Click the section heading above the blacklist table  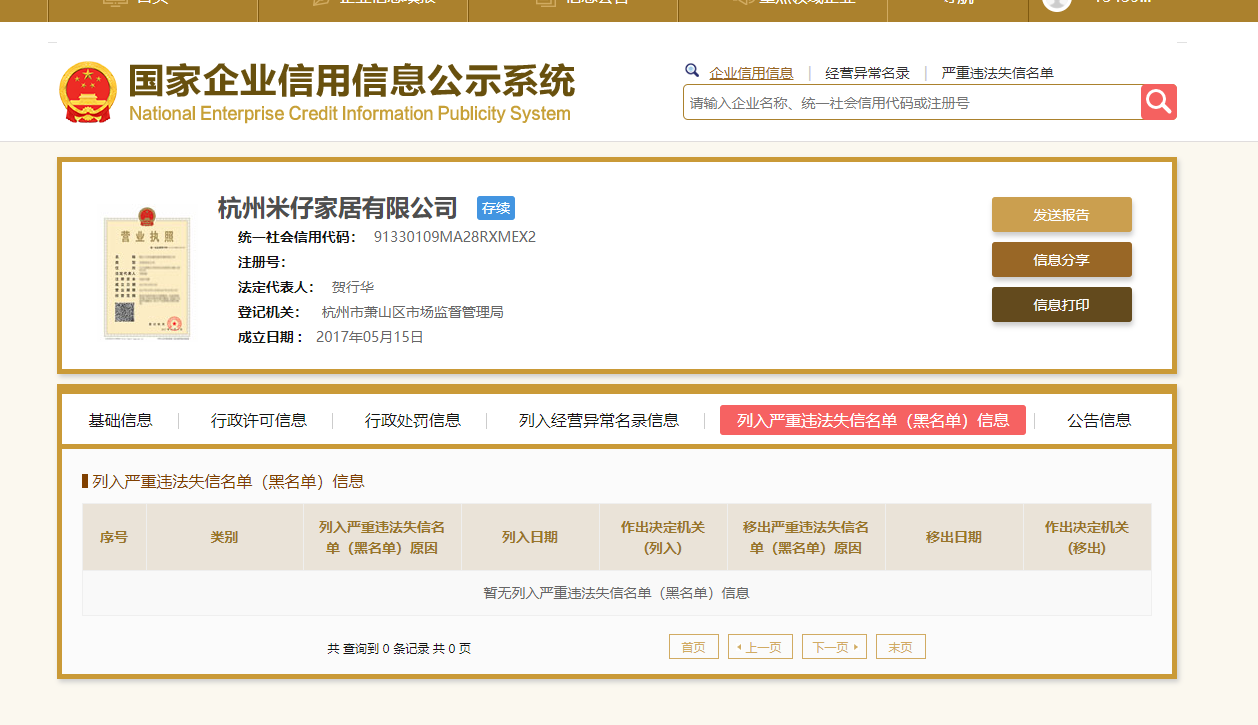tap(228, 481)
